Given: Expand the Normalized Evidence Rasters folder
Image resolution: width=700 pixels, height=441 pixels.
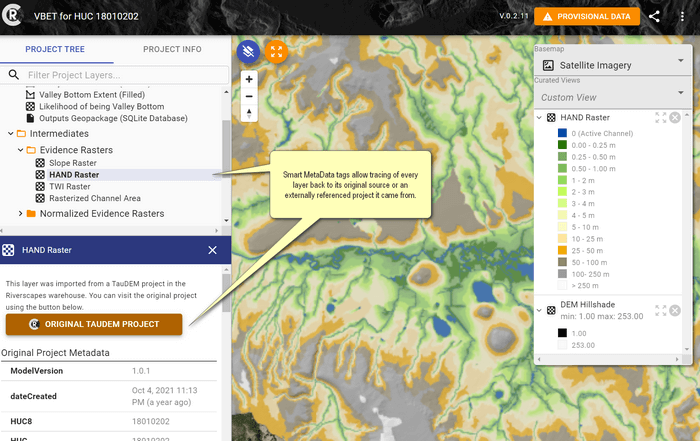Looking at the screenshot, I should click(x=21, y=213).
